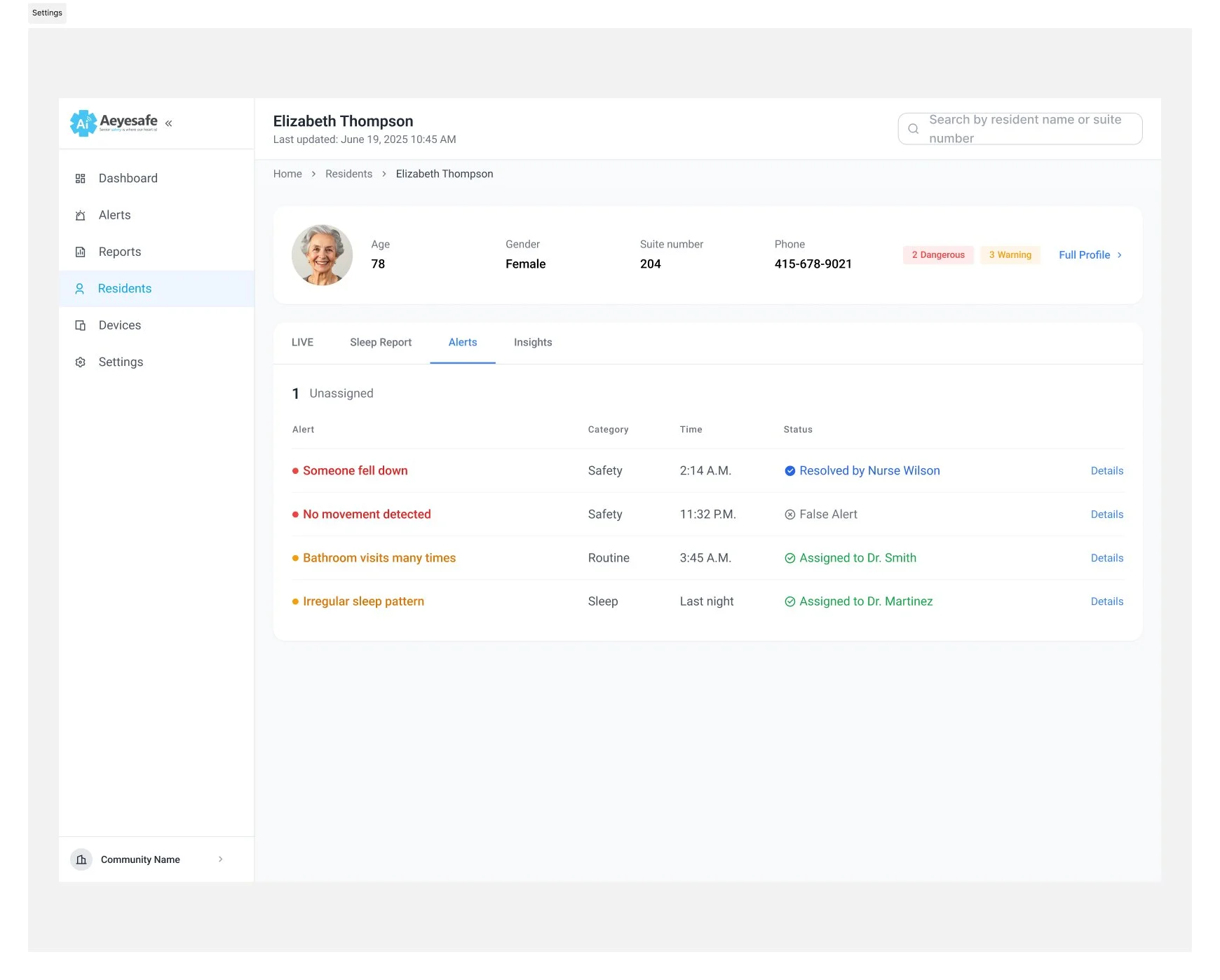The image size is (1220, 980).
Task: Click Bathroom visits many times alert
Action: pyautogui.click(x=379, y=558)
